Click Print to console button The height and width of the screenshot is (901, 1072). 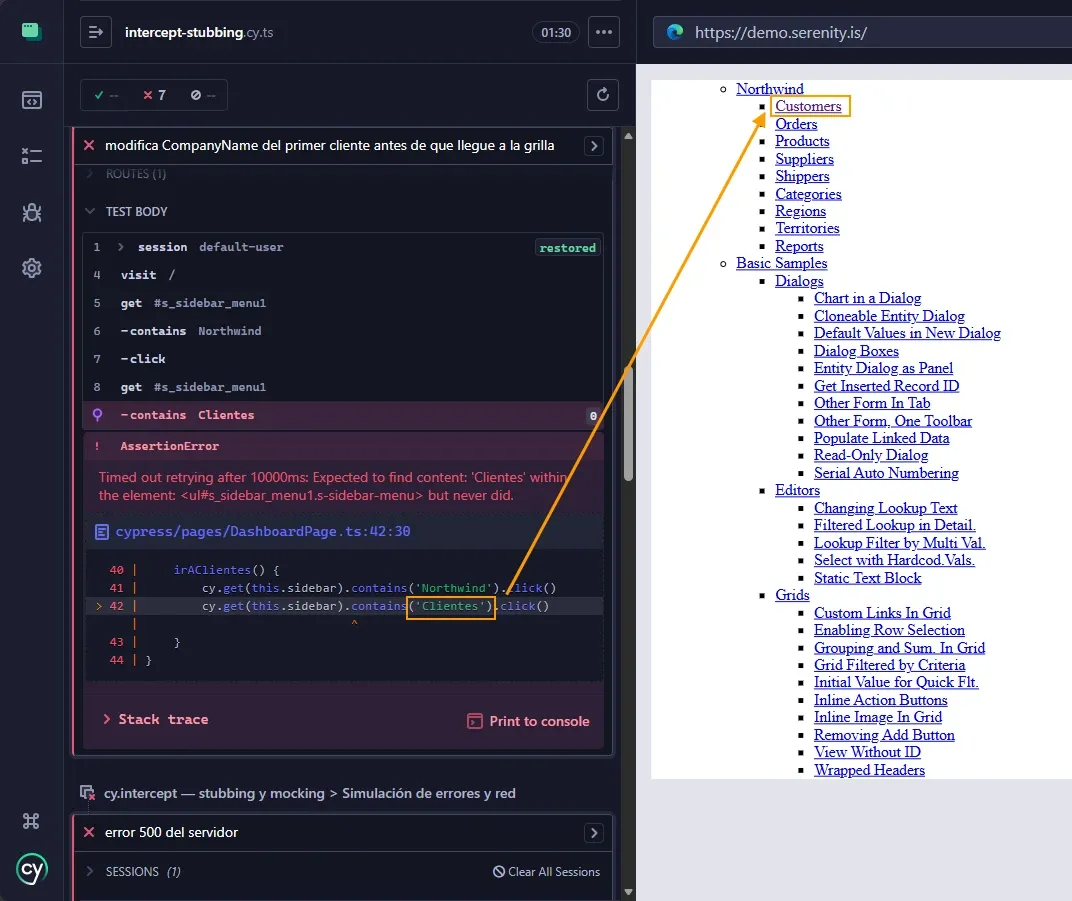click(x=528, y=721)
